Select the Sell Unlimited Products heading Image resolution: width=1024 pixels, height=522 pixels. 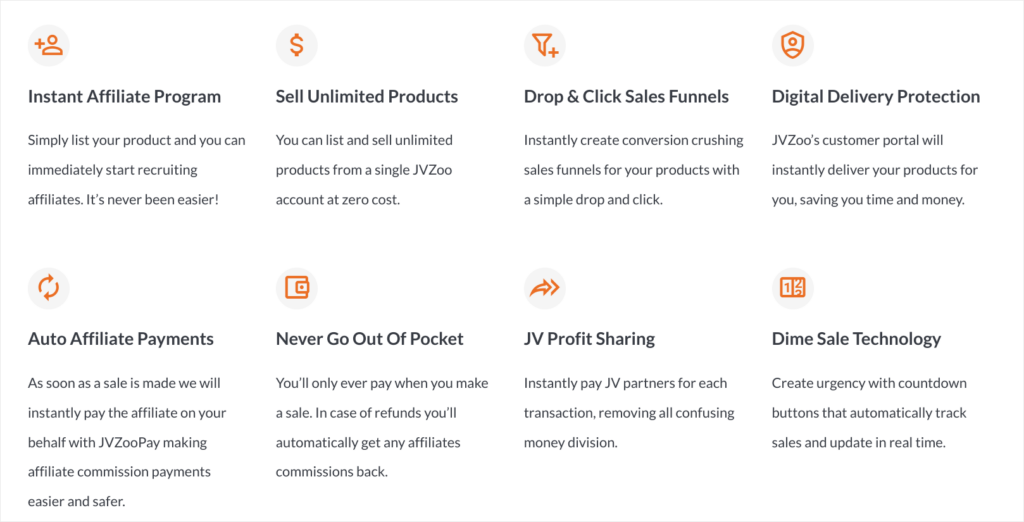[x=366, y=97]
